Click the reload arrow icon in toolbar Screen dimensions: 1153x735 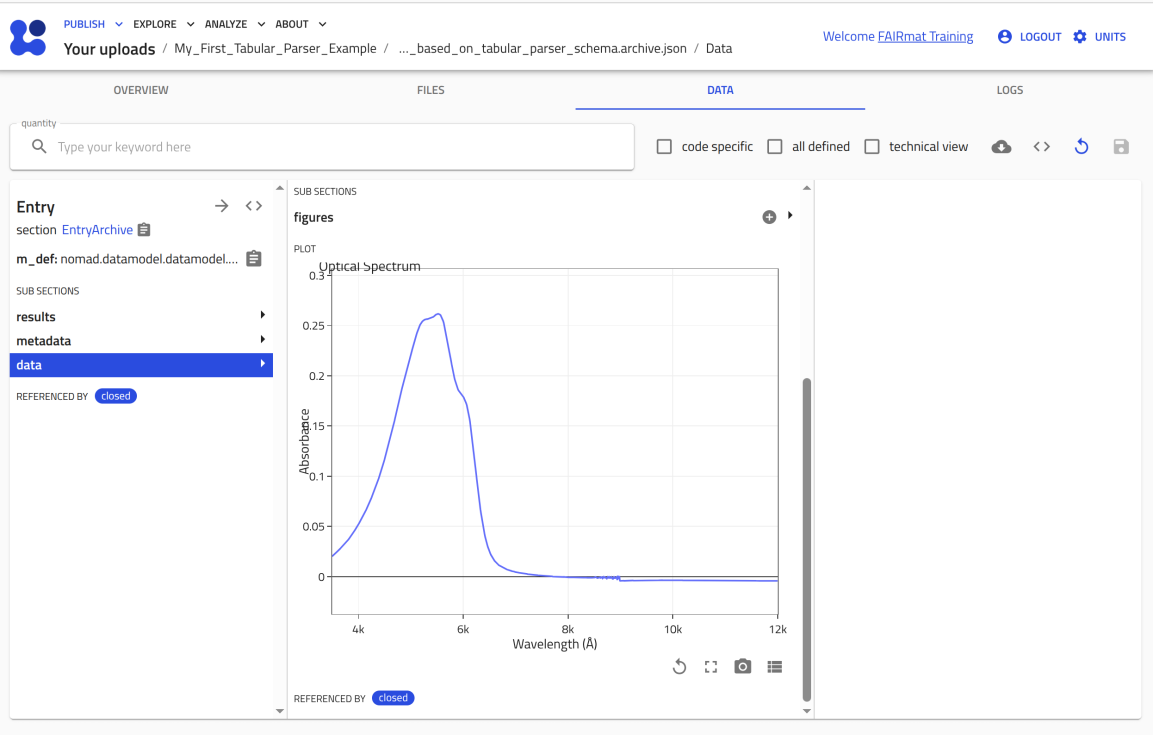1081,147
